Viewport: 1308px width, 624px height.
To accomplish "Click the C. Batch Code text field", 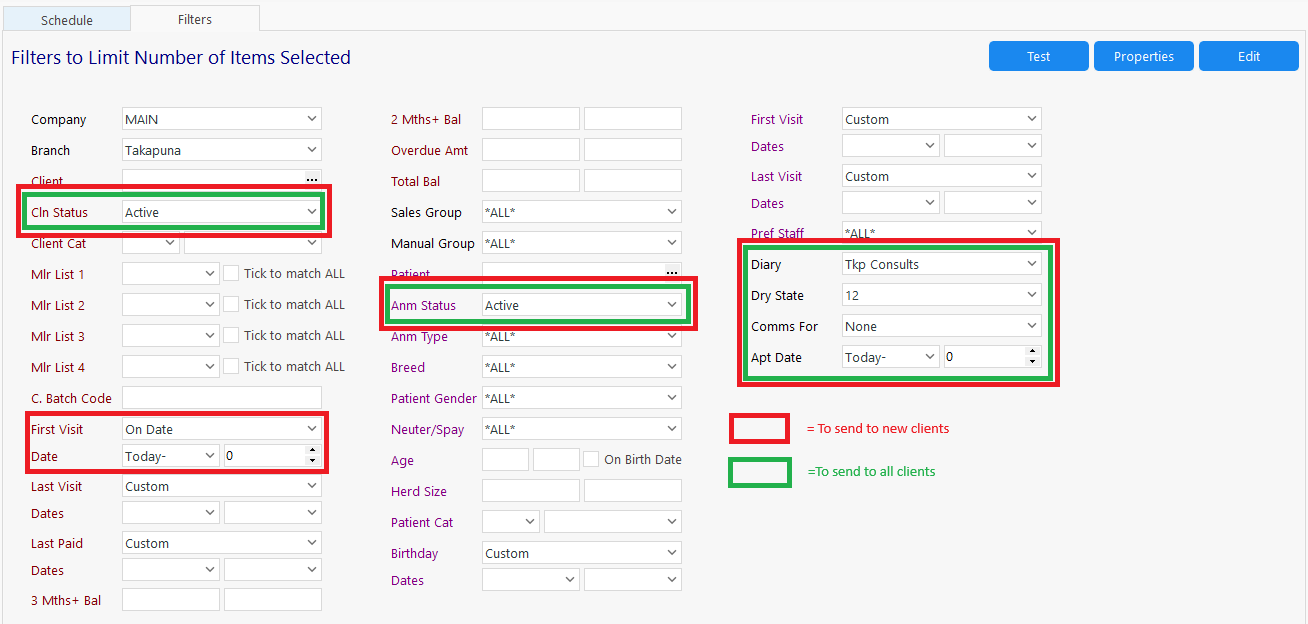I will pyautogui.click(x=221, y=398).
